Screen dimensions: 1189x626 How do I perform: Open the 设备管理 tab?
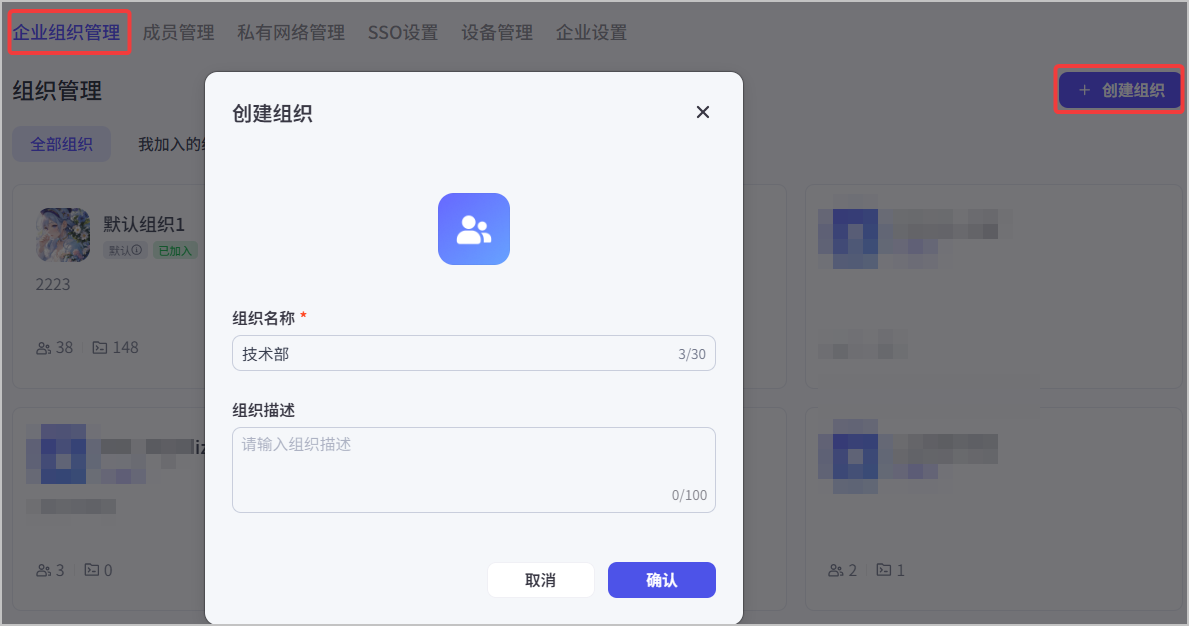point(497,33)
